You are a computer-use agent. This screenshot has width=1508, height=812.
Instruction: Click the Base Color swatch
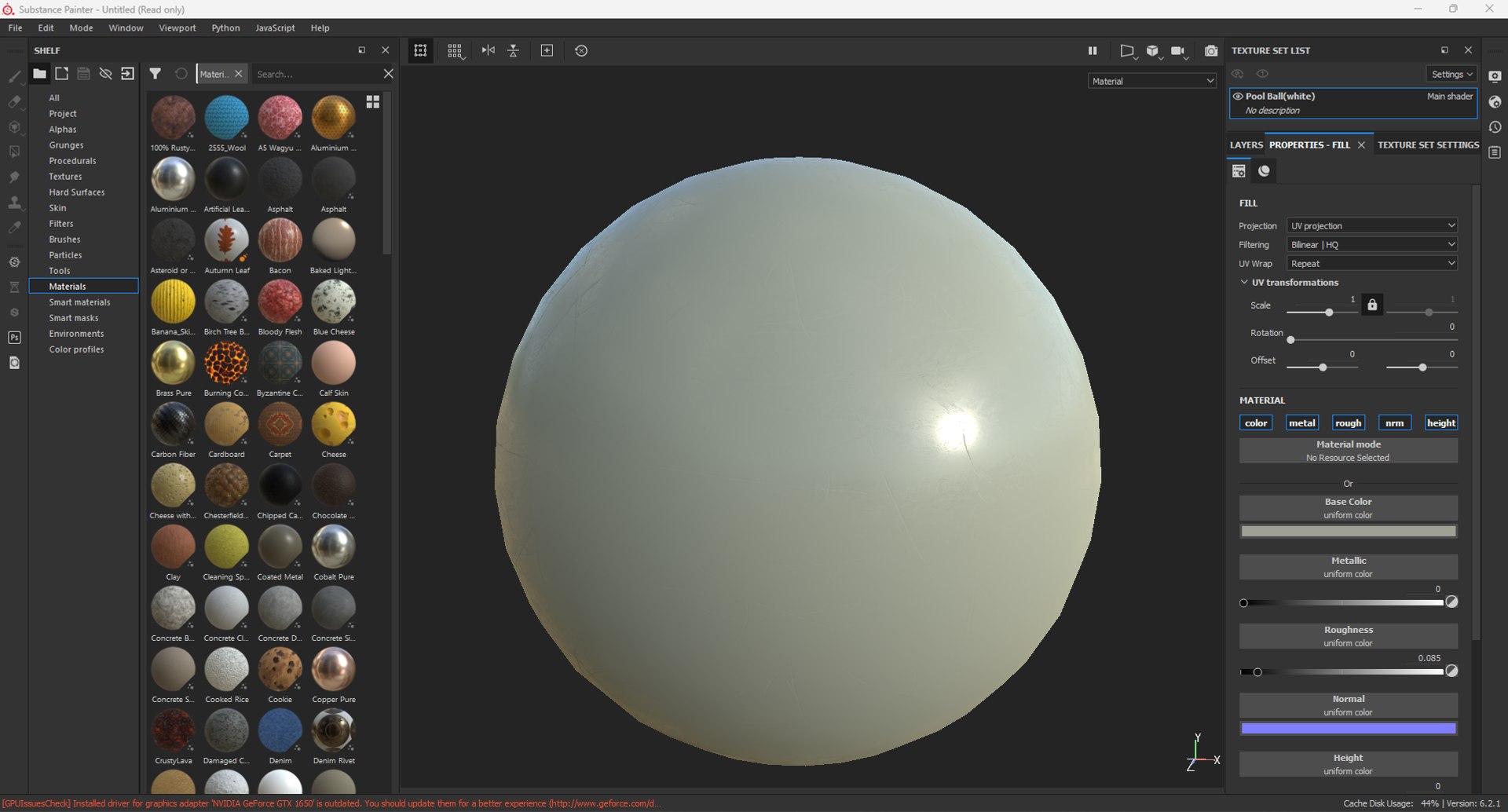coord(1349,532)
